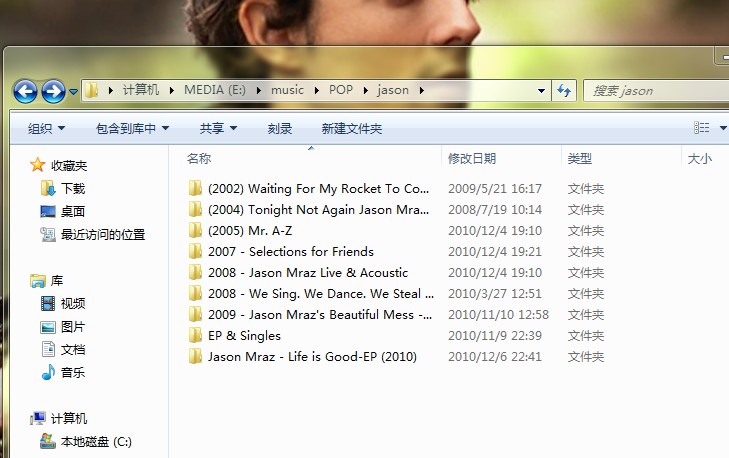Viewport: 729px width, 458px height.
Task: Select the 2008 - Jason Mraz Live & Acoustic folder icon
Action: (x=195, y=272)
